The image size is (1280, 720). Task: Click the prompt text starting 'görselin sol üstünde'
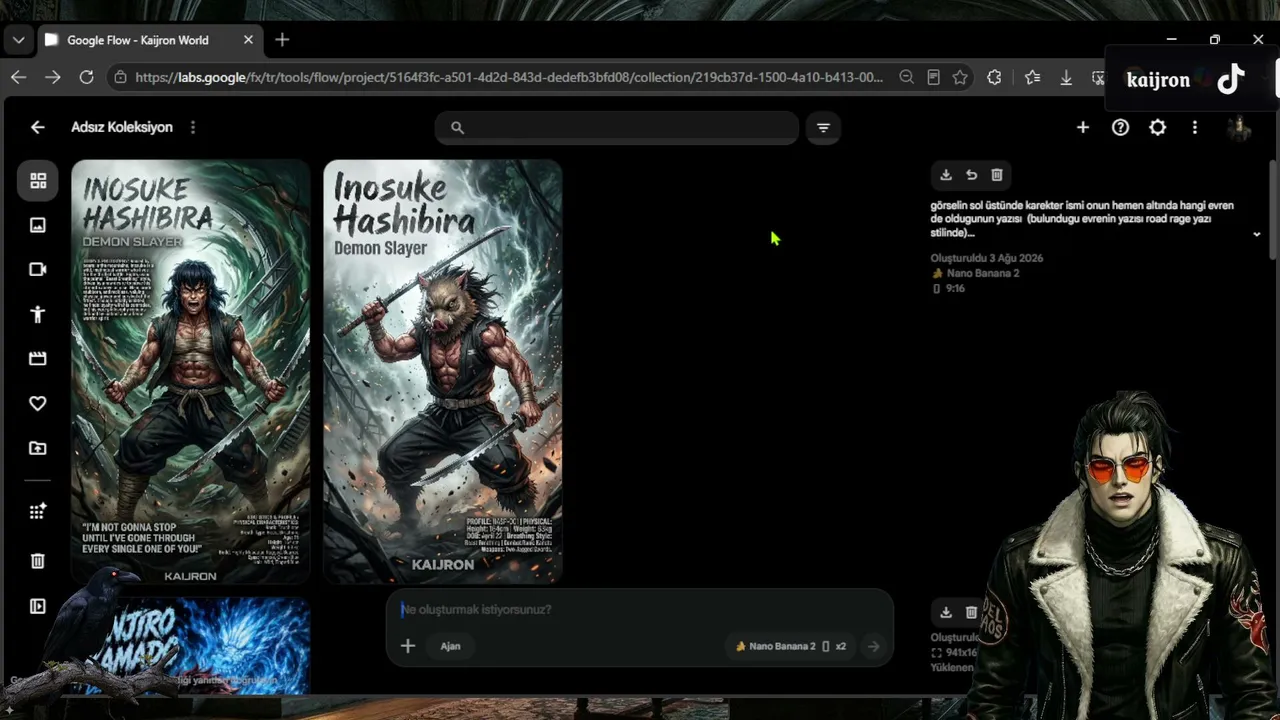tap(1082, 219)
